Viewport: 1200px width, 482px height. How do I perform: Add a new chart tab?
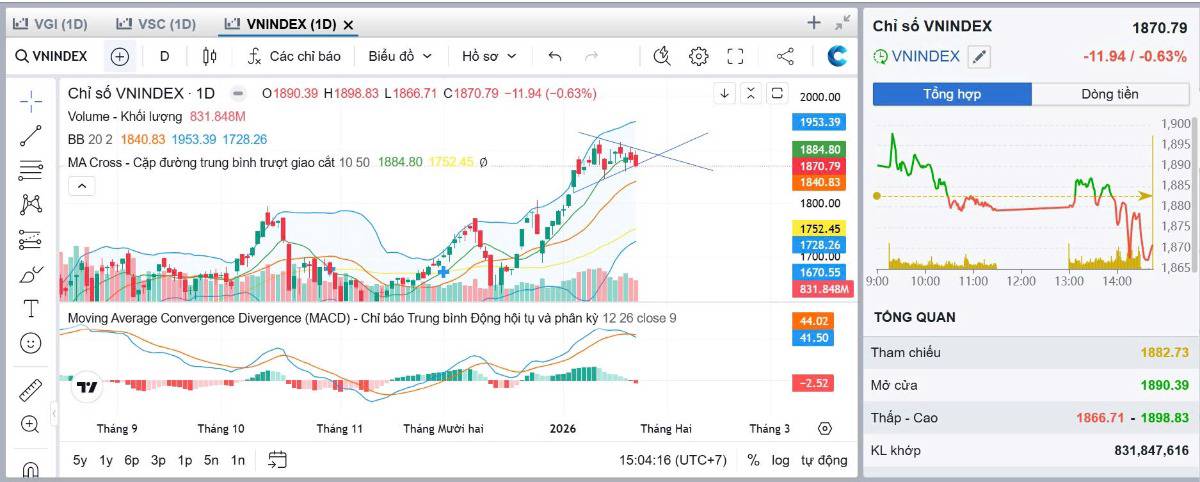pyautogui.click(x=814, y=22)
